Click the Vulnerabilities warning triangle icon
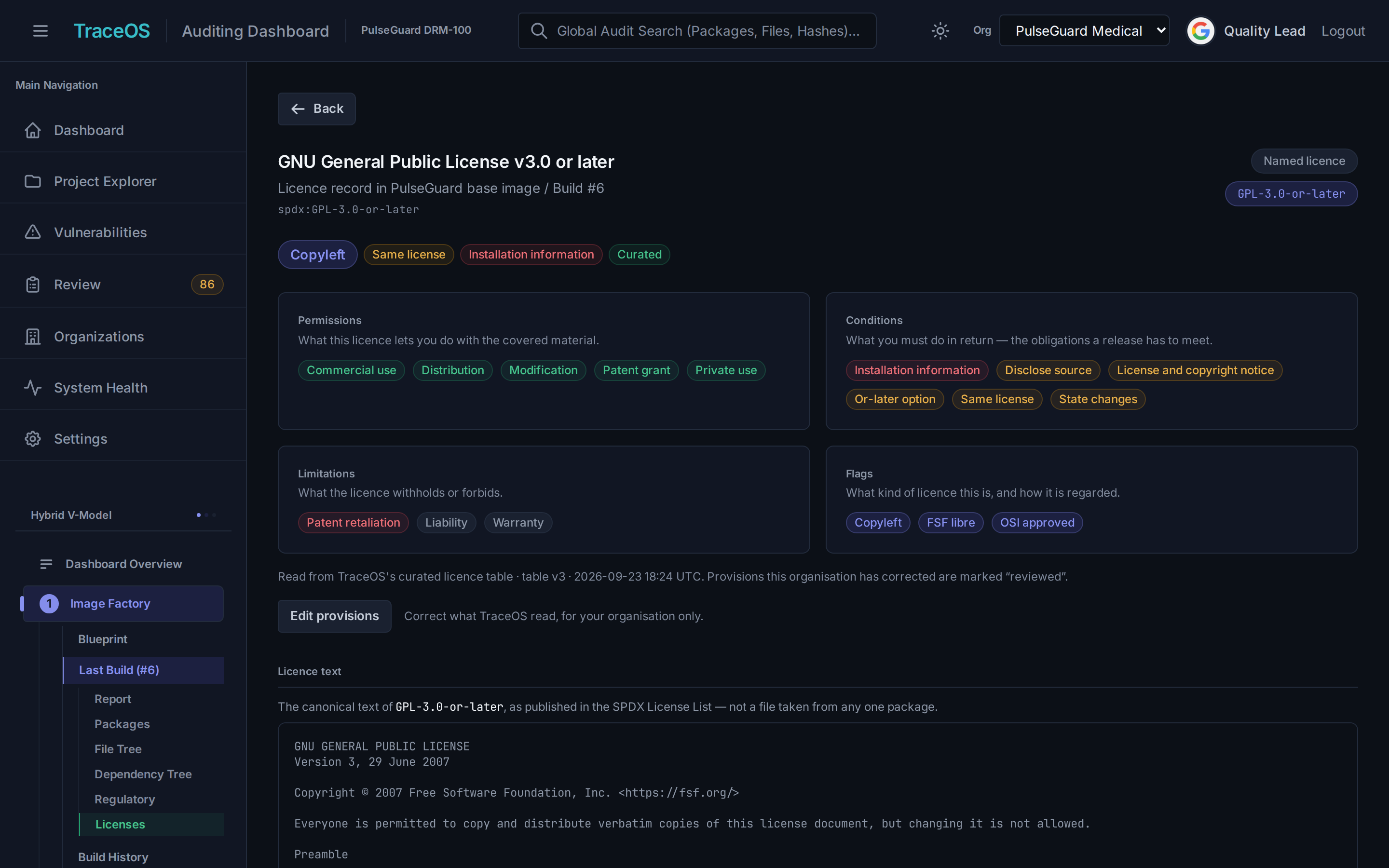Screen dimensions: 1389x868 [33, 232]
